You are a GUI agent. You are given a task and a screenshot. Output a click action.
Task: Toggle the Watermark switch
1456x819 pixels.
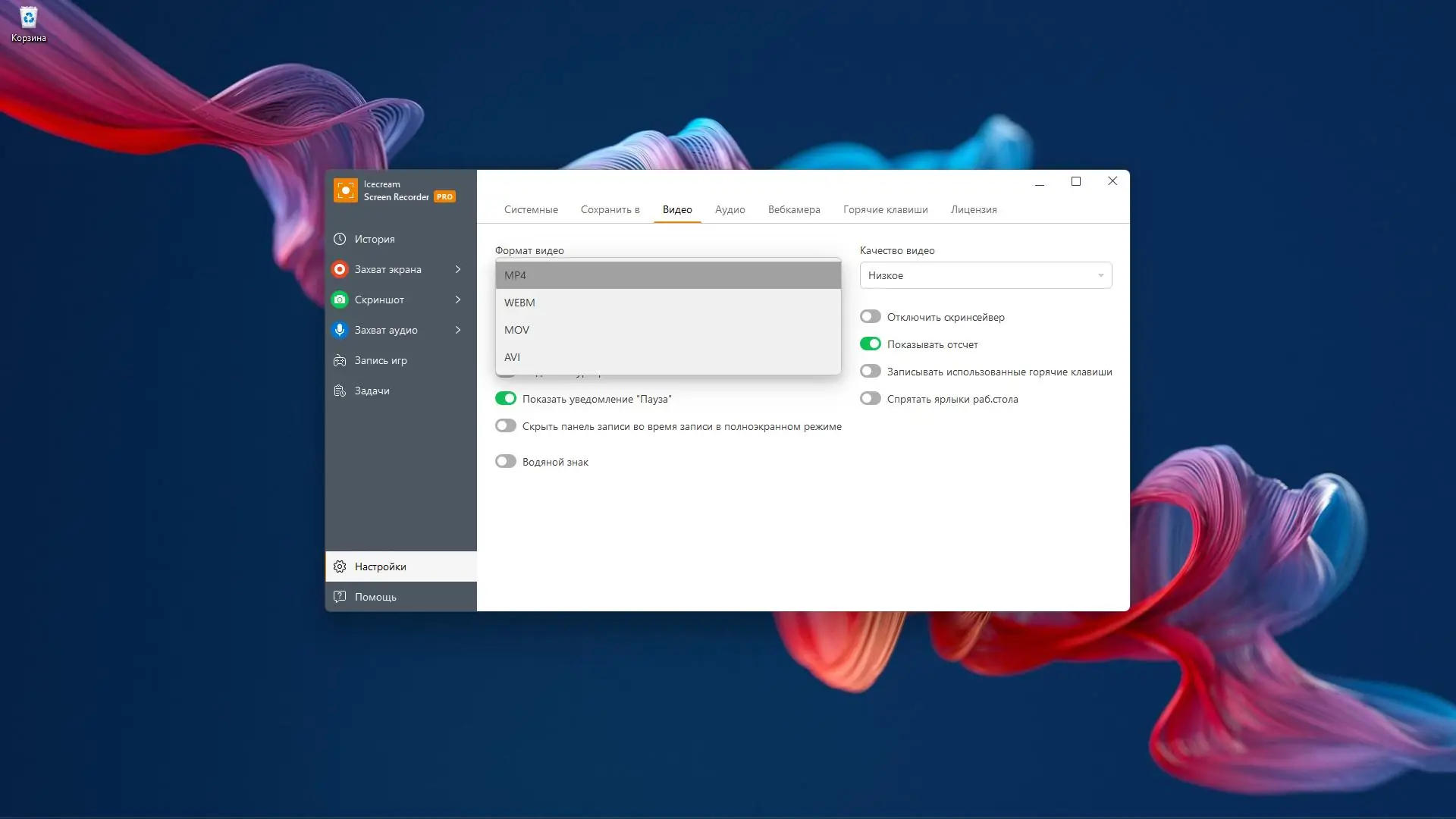(506, 462)
